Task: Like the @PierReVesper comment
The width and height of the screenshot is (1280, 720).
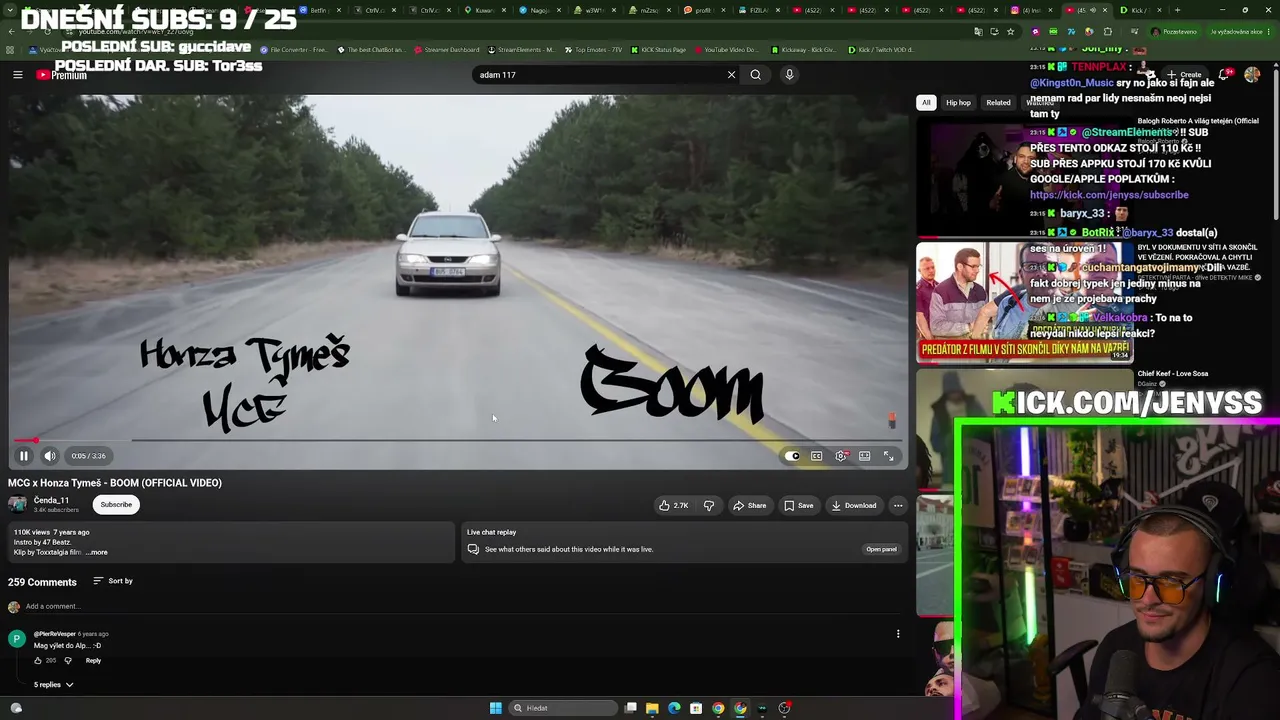Action: coord(38,661)
